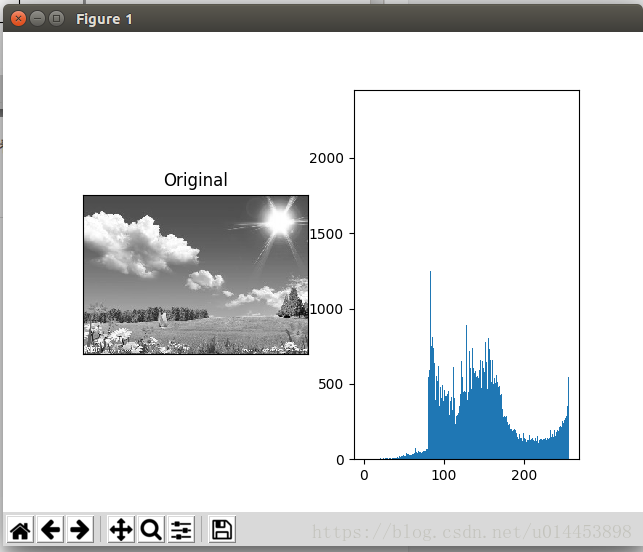The image size is (643, 552).
Task: Close the Figure 1 window
Action: pyautogui.click(x=18, y=19)
